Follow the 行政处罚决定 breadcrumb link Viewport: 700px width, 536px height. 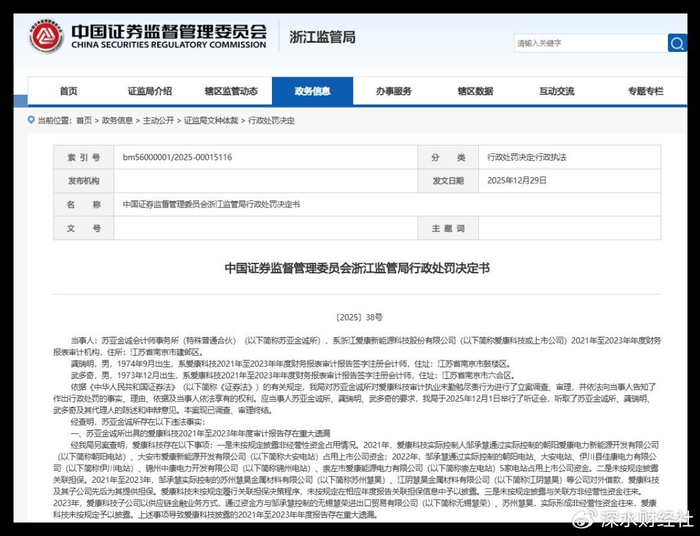pyautogui.click(x=271, y=120)
